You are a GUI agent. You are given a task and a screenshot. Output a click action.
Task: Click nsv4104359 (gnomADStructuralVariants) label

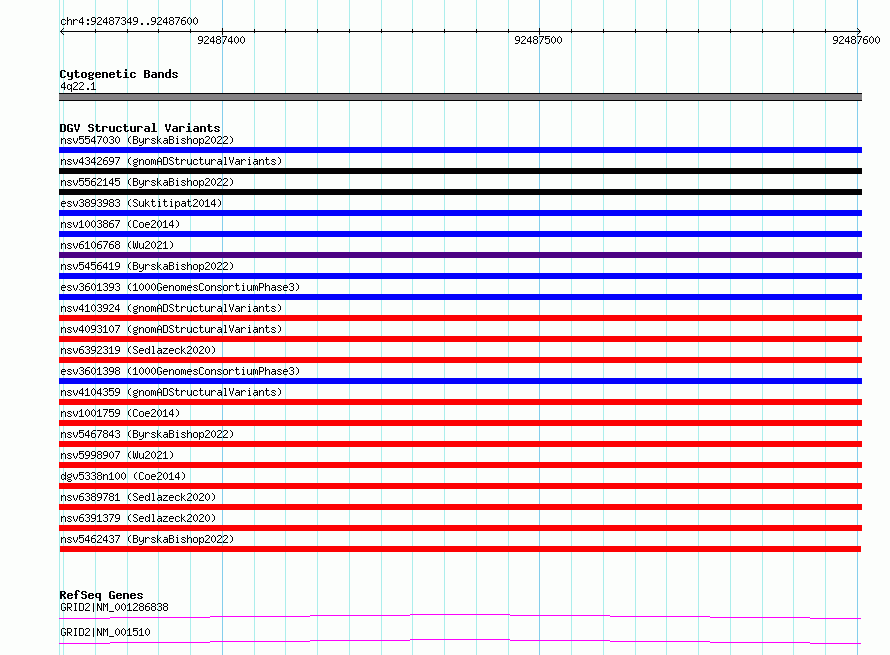pos(171,392)
